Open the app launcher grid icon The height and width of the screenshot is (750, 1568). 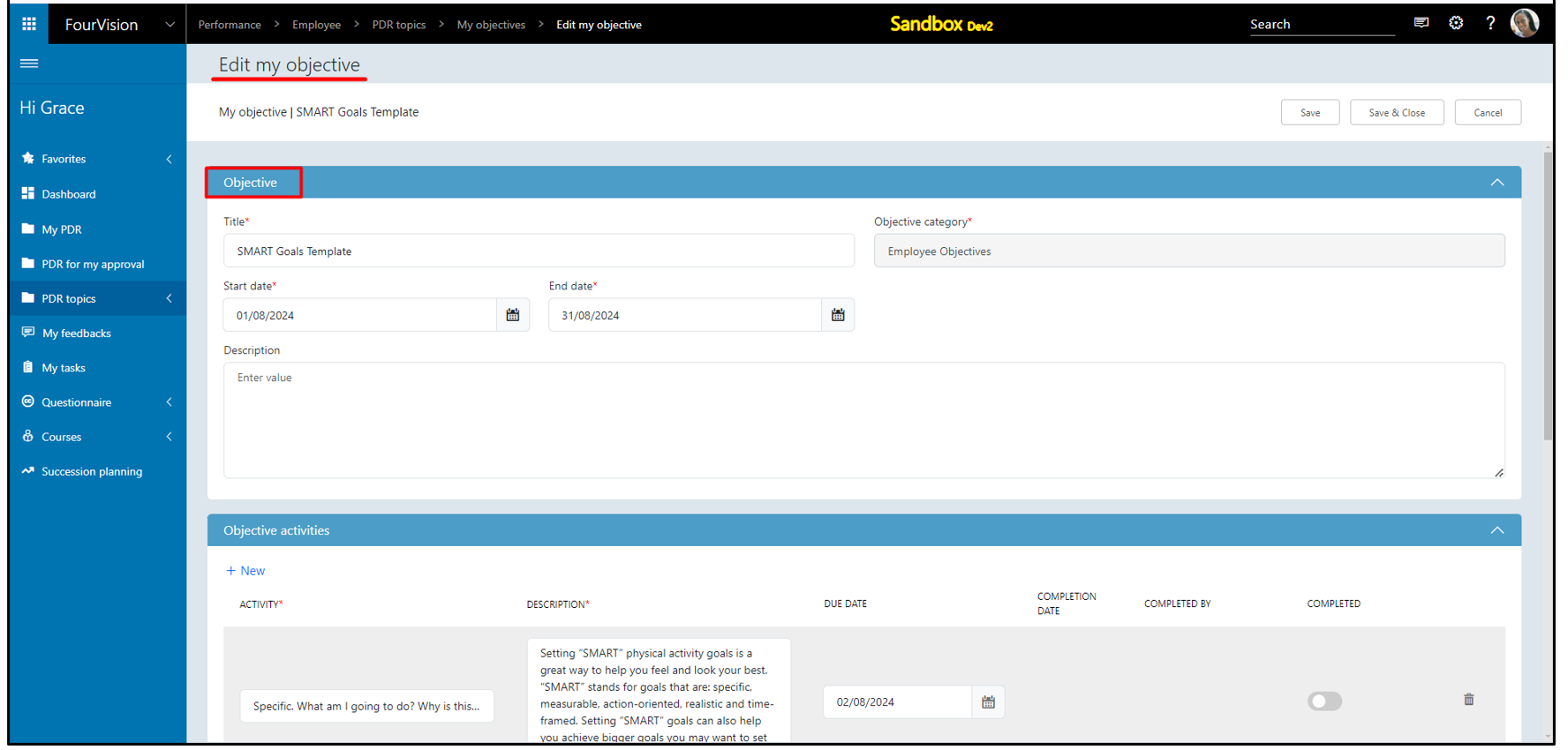[29, 24]
